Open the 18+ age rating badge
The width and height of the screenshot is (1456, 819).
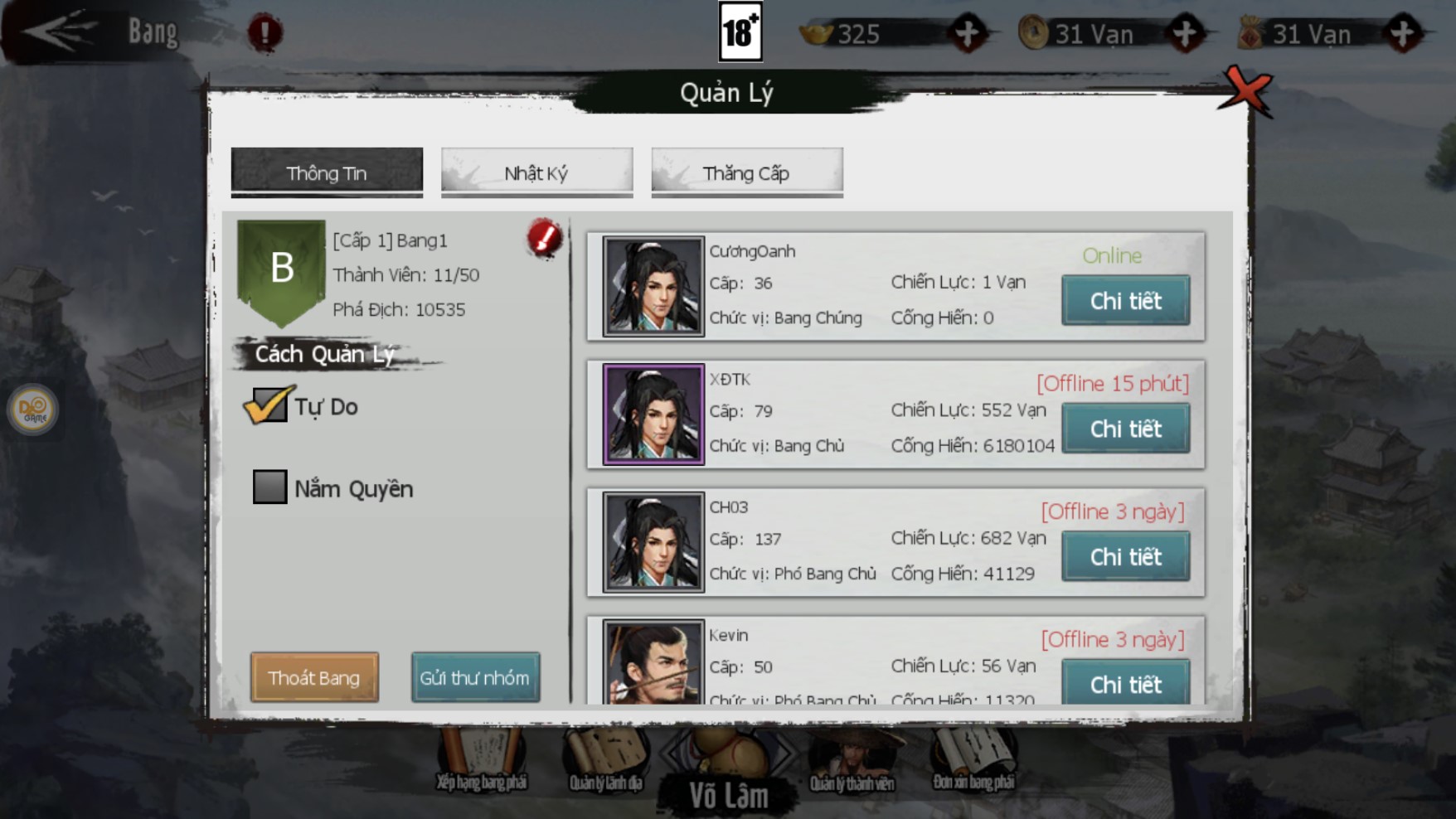click(x=740, y=31)
